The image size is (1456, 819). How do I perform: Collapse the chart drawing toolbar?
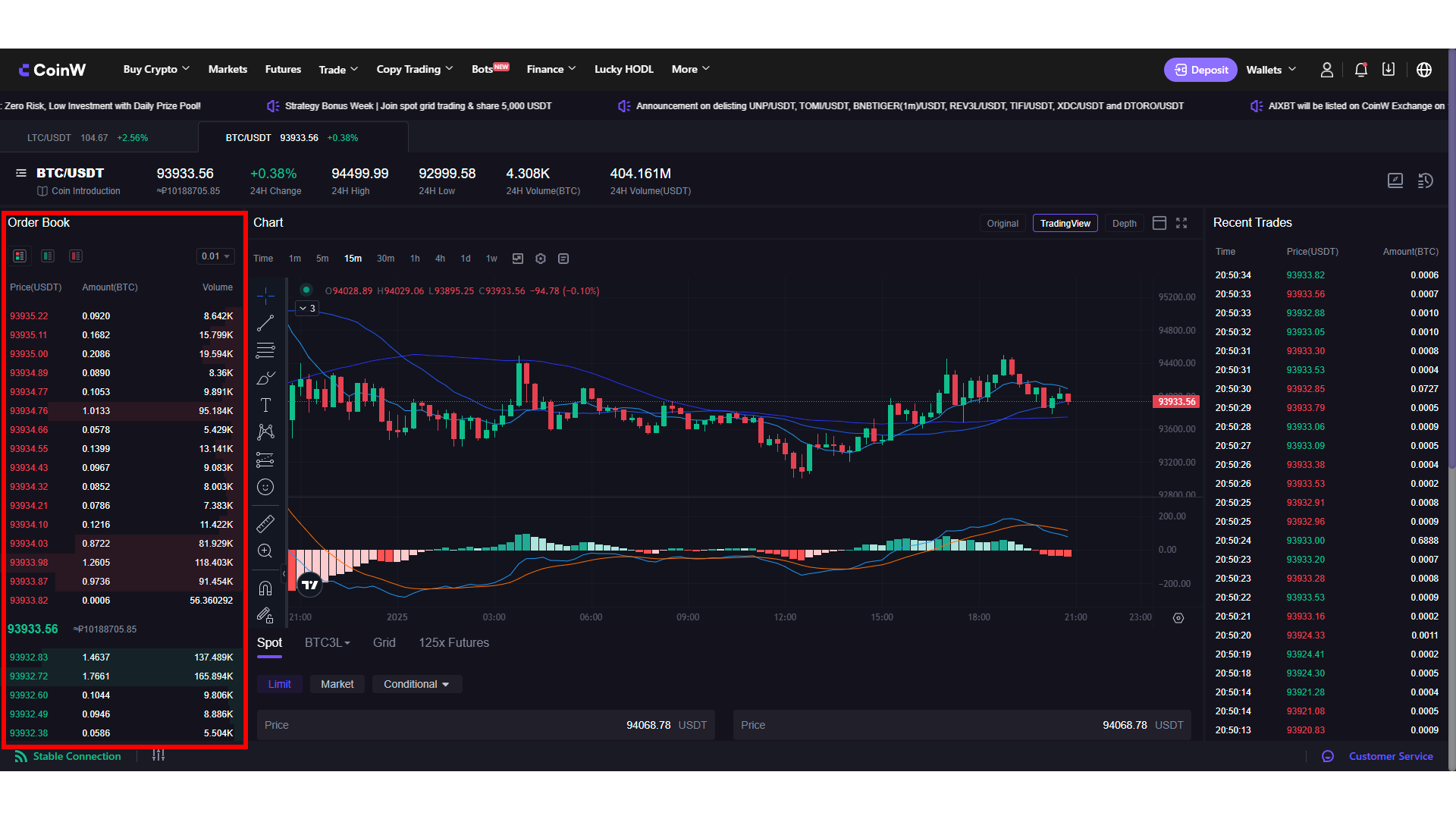(284, 574)
